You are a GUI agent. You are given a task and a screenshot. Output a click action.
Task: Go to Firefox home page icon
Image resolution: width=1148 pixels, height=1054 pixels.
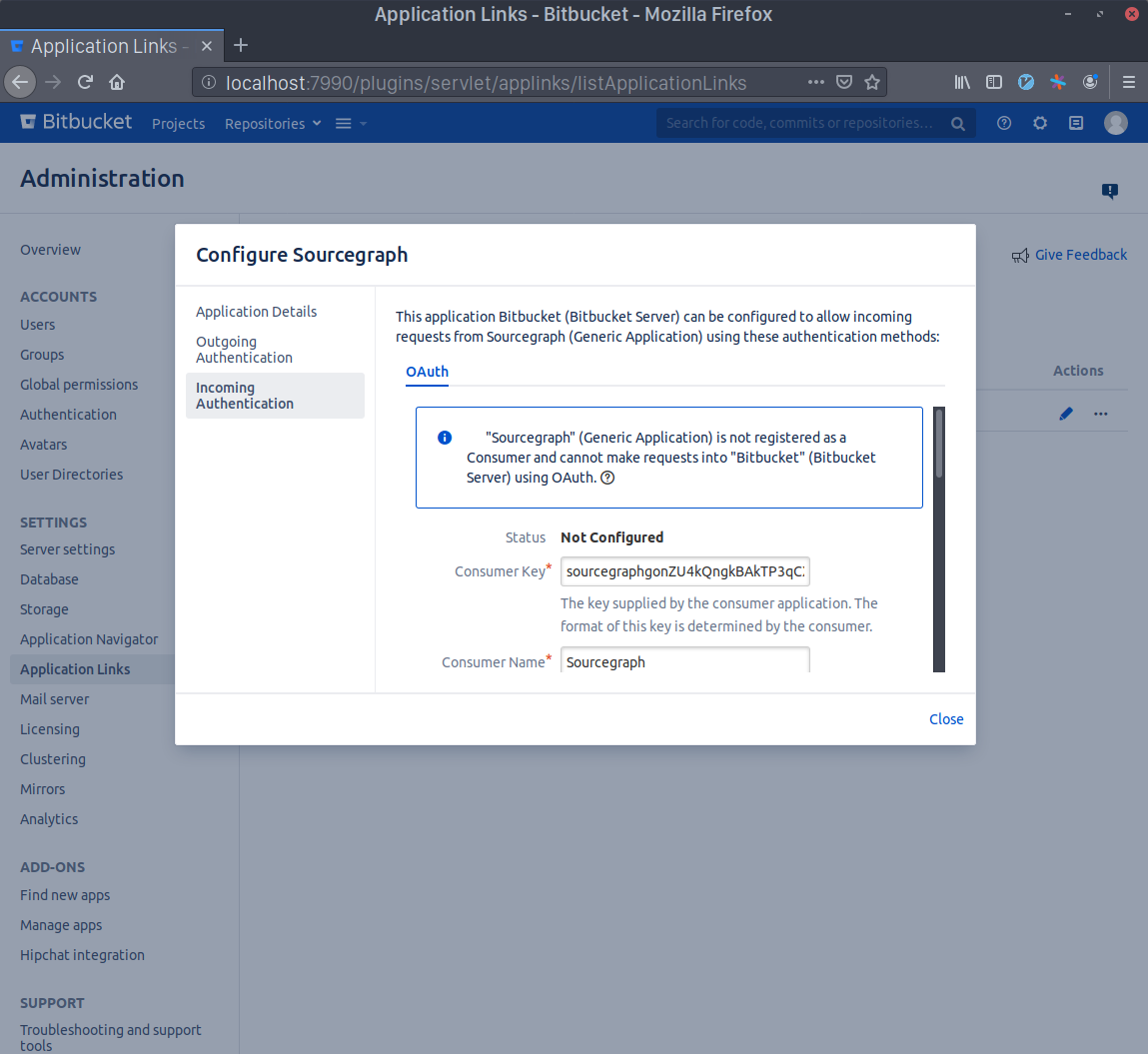(x=117, y=82)
